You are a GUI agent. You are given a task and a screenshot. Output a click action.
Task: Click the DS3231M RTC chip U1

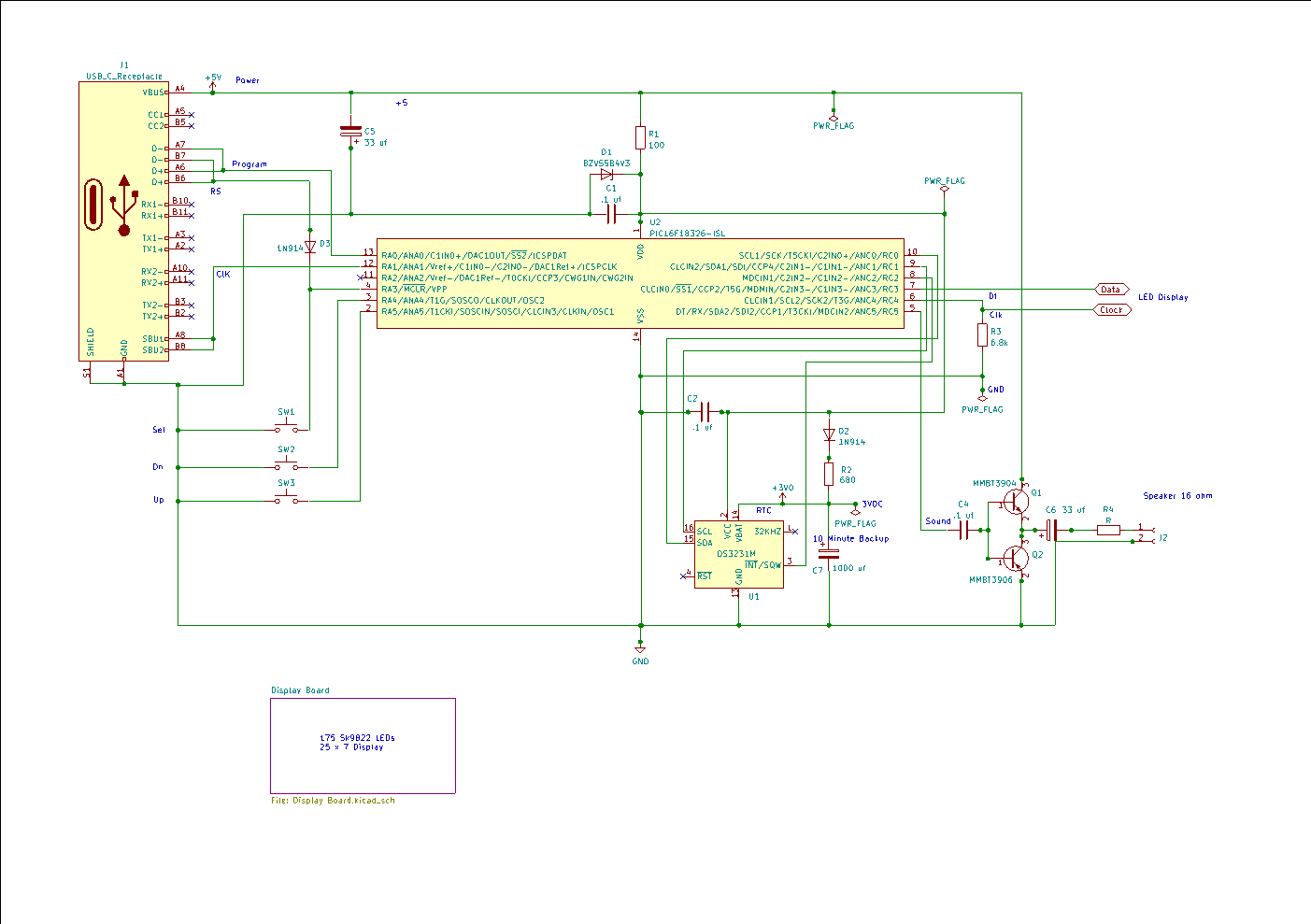coord(738,554)
